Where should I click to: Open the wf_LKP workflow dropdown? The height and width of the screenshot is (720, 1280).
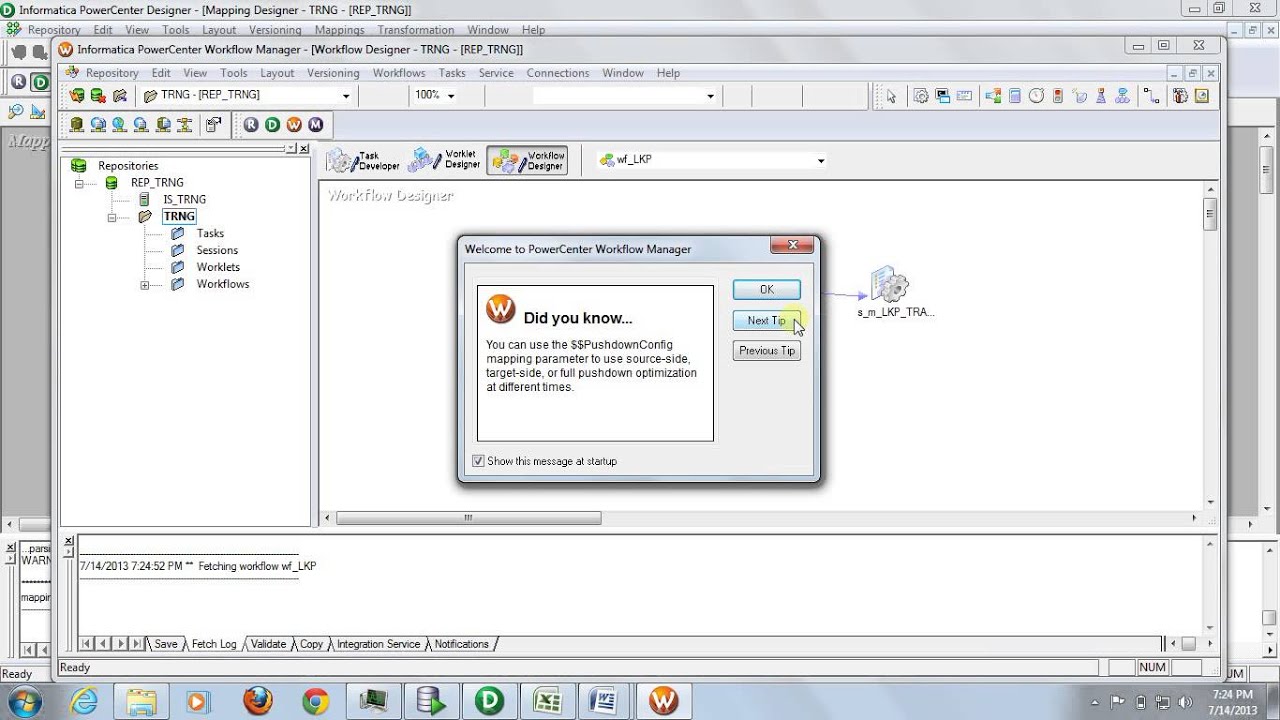821,160
